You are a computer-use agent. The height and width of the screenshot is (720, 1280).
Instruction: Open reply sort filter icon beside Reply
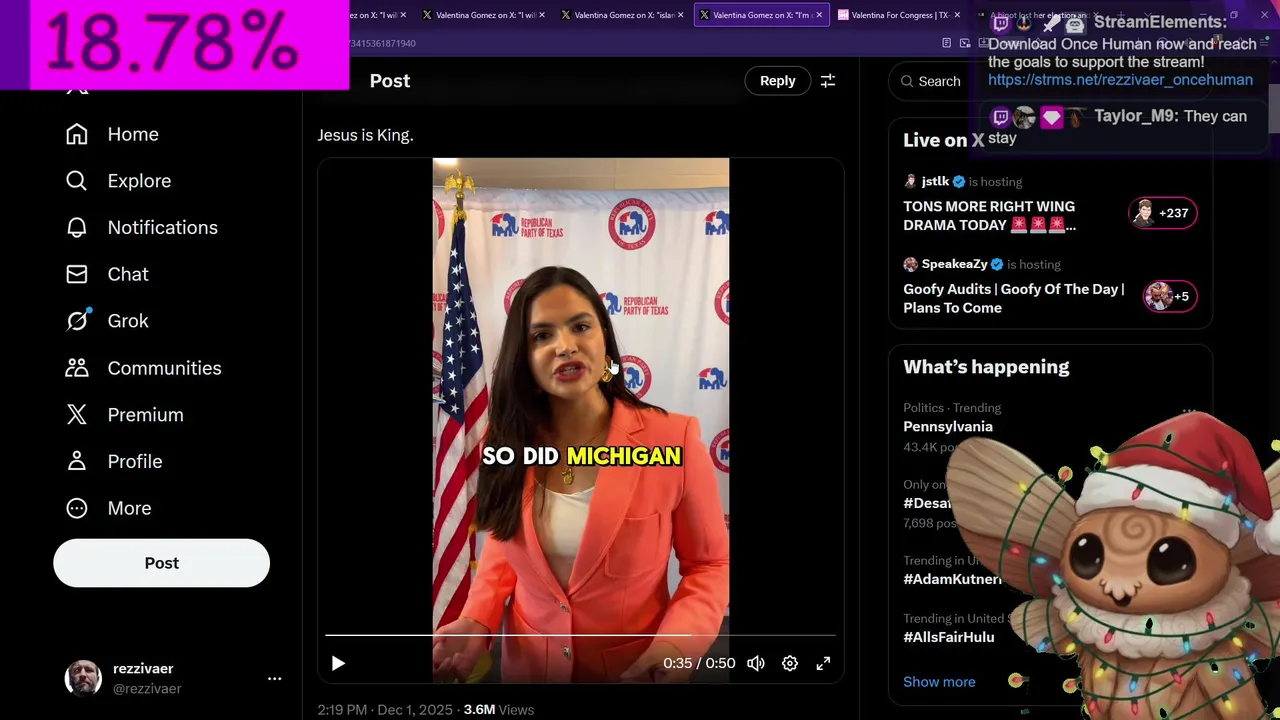coord(828,81)
